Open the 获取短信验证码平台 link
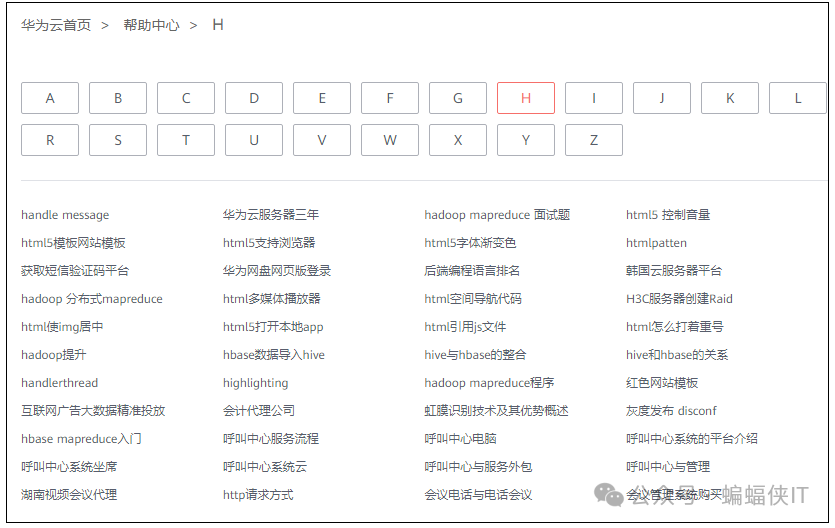Viewport: 835px width, 528px height. (75, 271)
